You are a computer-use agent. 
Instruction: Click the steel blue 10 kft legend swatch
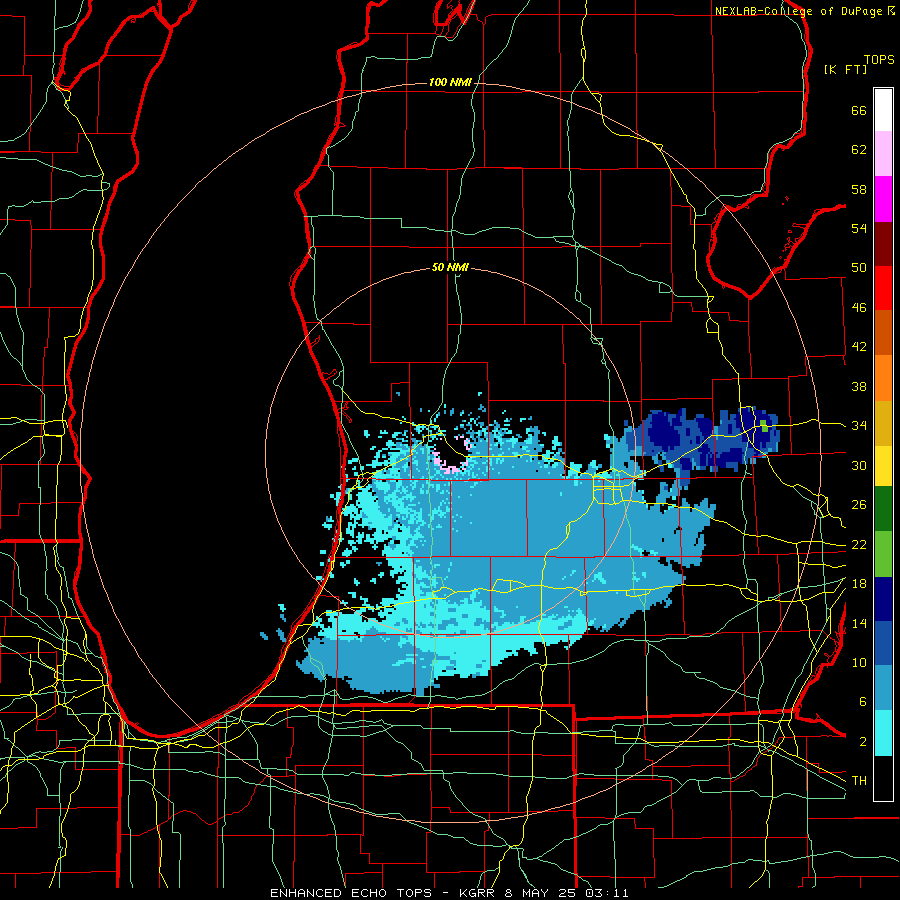click(x=883, y=688)
